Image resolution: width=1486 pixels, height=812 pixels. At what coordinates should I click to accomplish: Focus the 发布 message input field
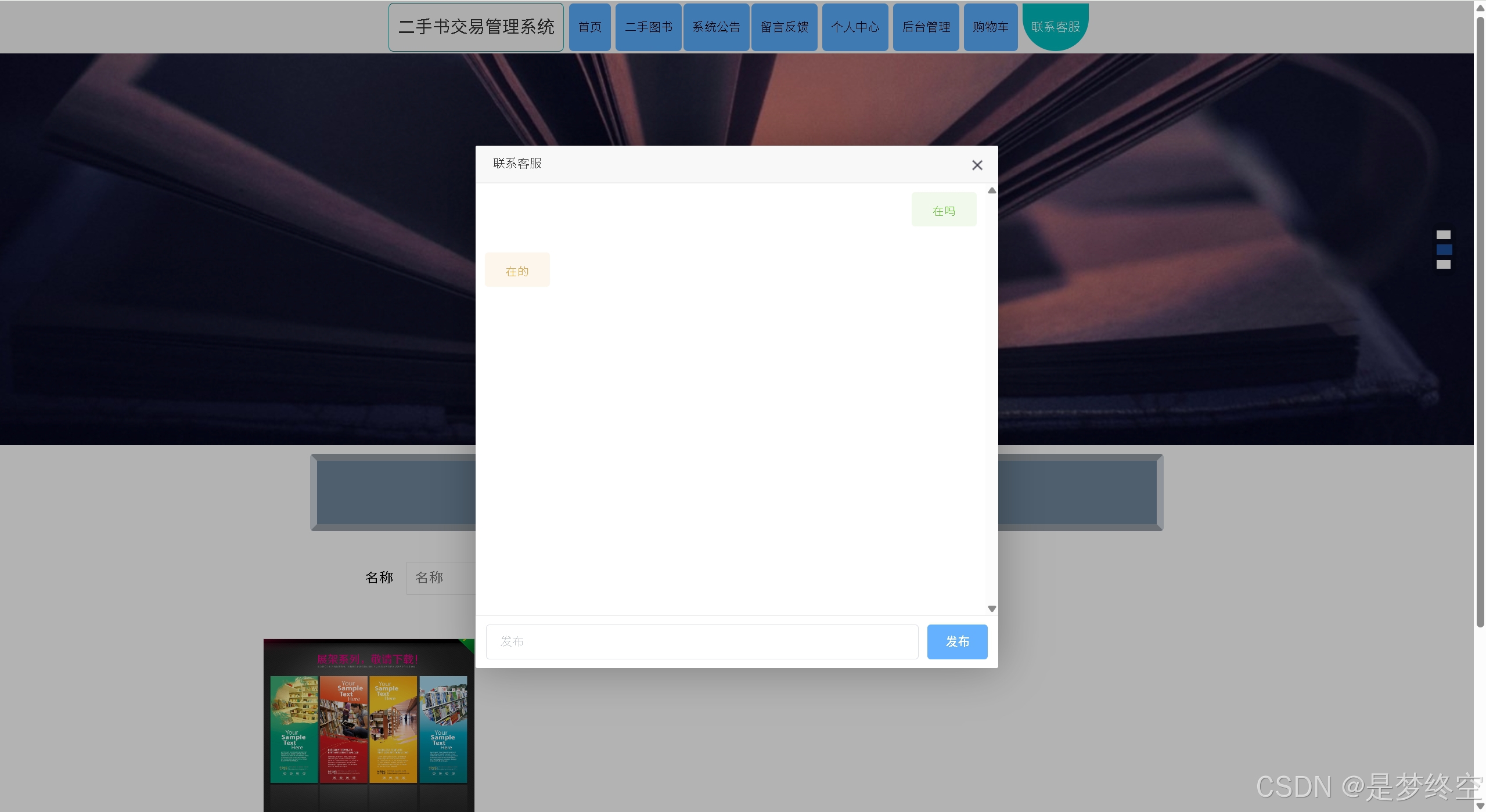click(701, 641)
